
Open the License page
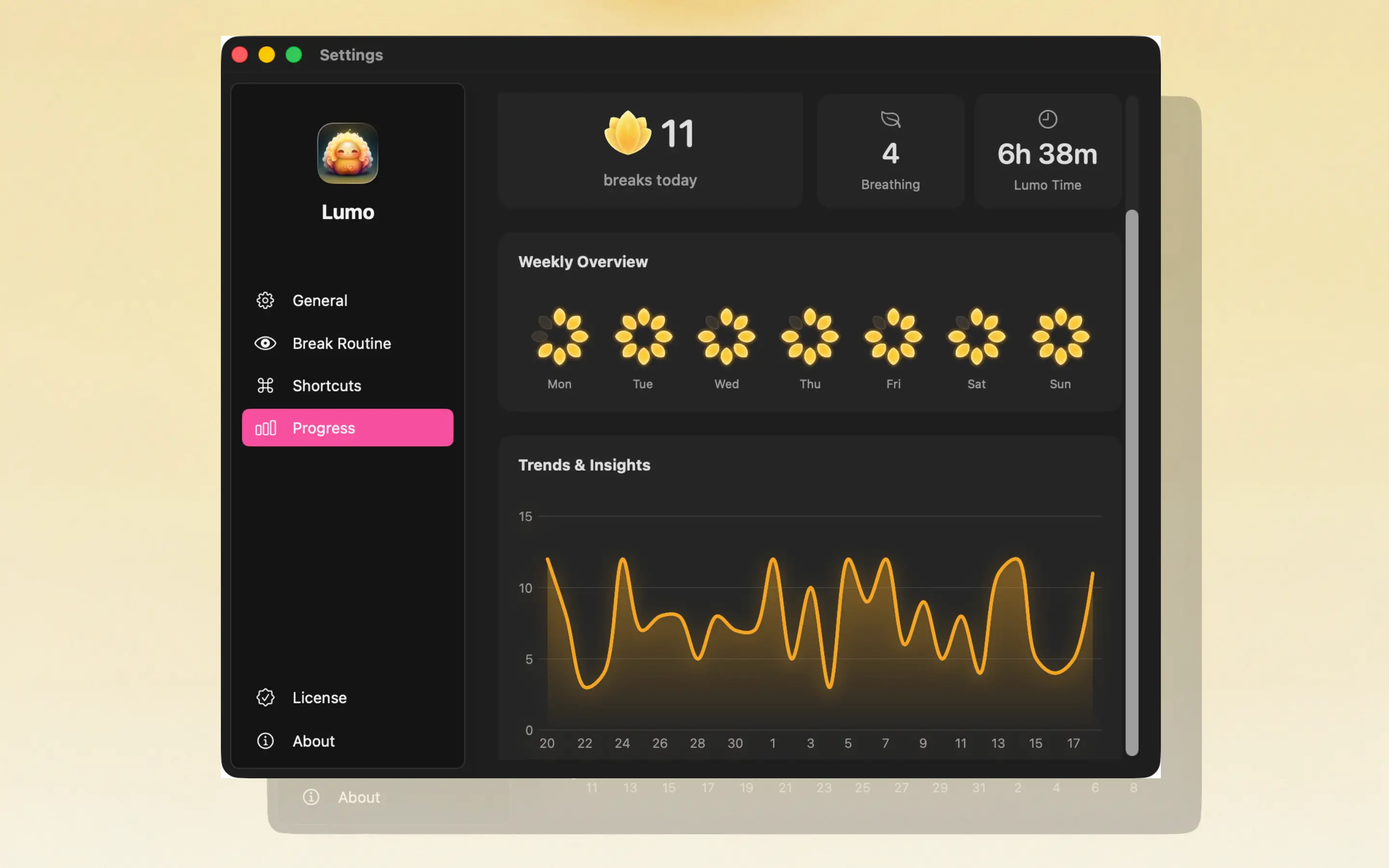click(x=319, y=697)
